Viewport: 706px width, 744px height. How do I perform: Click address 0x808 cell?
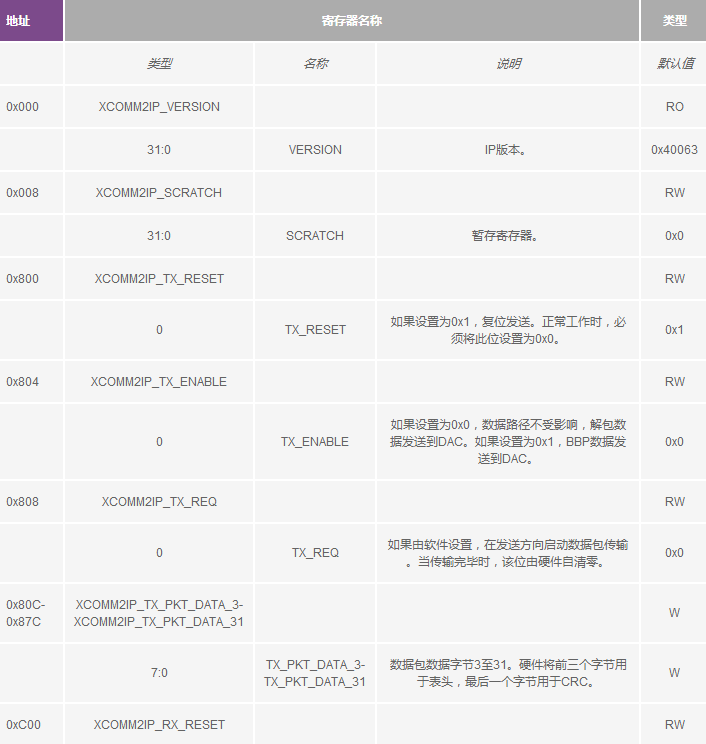click(x=22, y=501)
